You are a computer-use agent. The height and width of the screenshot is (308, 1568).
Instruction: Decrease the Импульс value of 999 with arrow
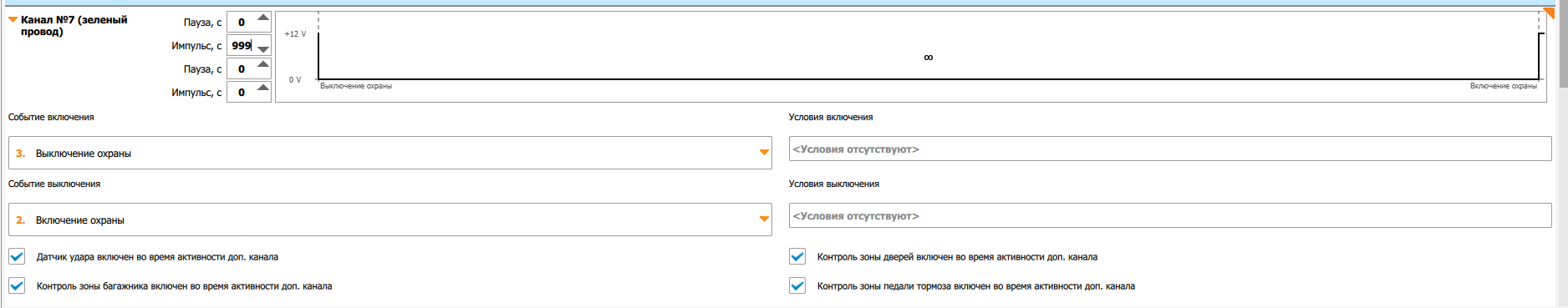[x=262, y=49]
